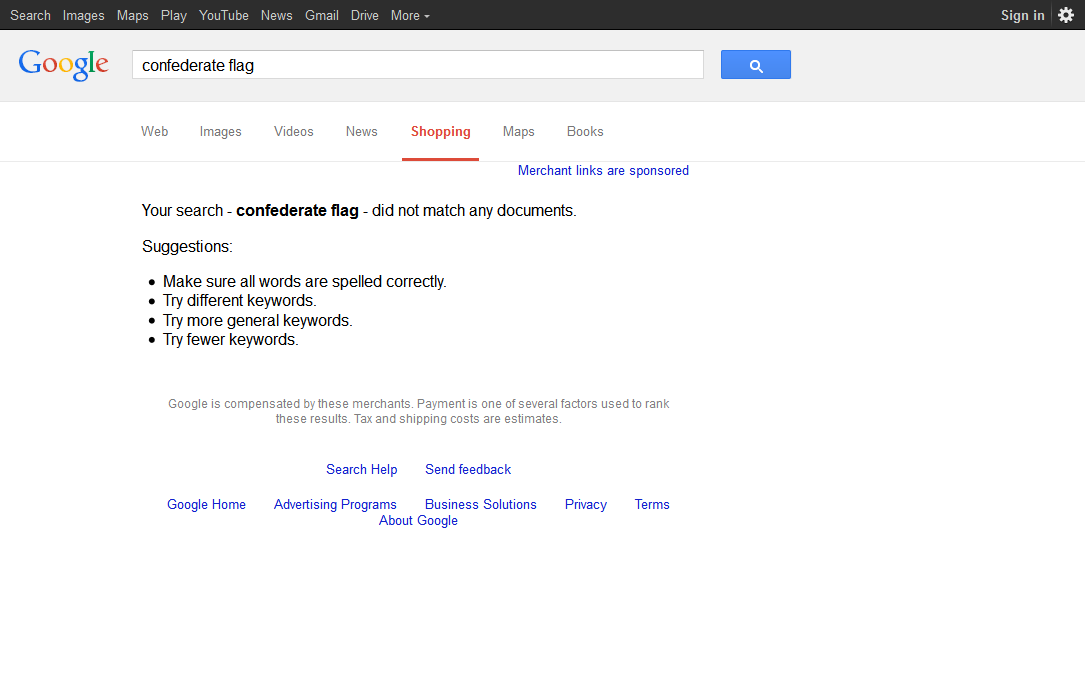Open YouTube in the top bar
Image resolution: width=1085 pixels, height=698 pixels.
tap(224, 15)
